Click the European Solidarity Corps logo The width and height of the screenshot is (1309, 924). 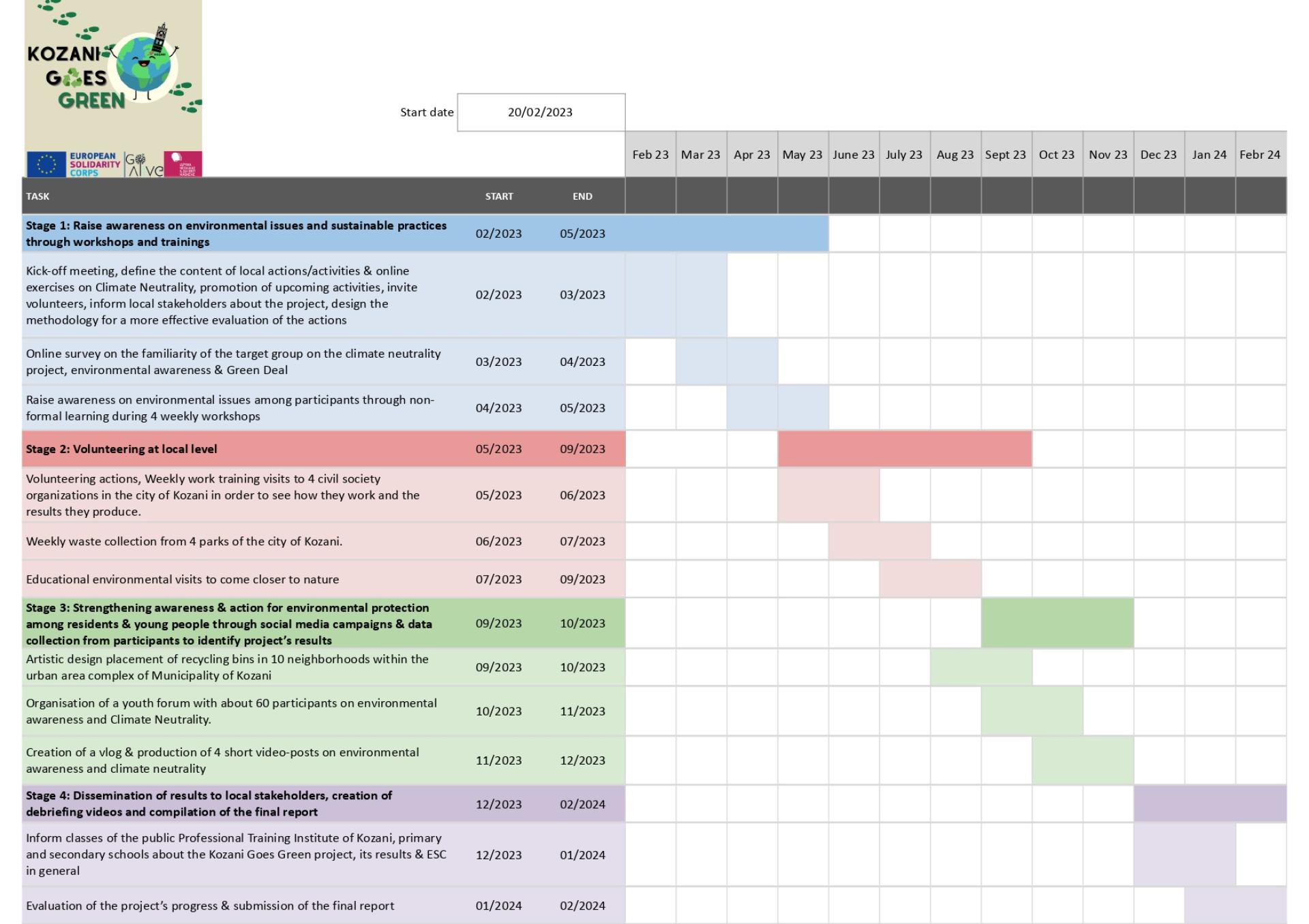94,164
